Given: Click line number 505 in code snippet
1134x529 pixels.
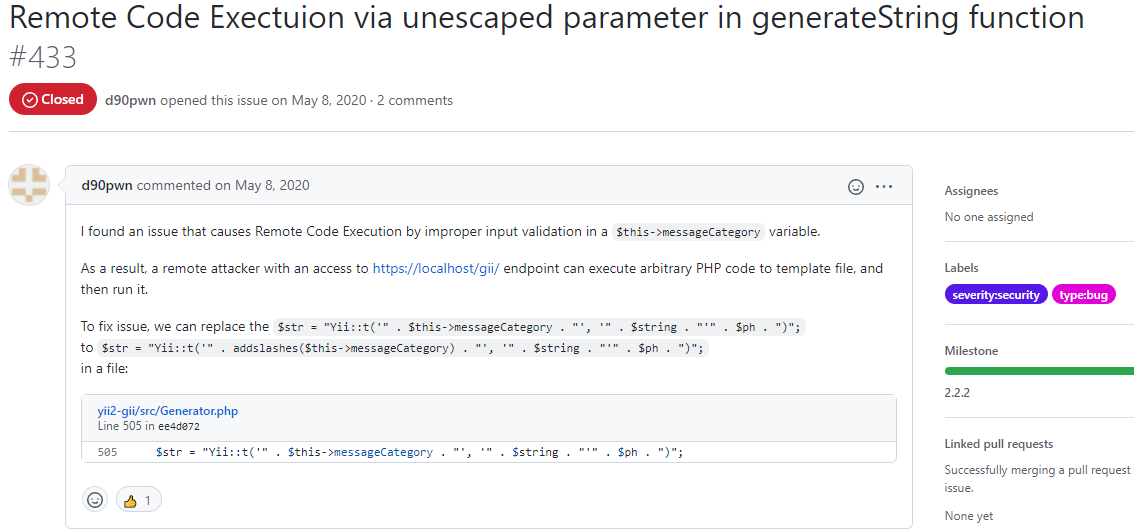Looking at the screenshot, I should coord(108,452).
